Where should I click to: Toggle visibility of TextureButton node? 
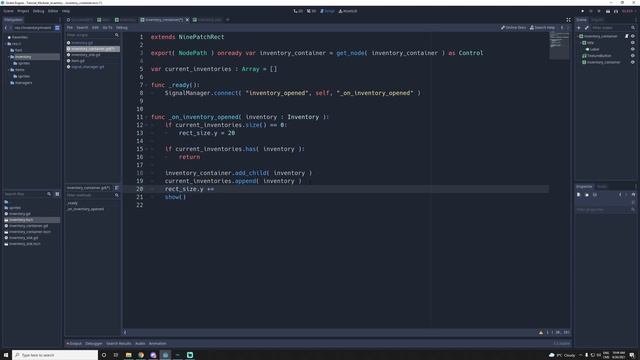pyautogui.click(x=633, y=56)
